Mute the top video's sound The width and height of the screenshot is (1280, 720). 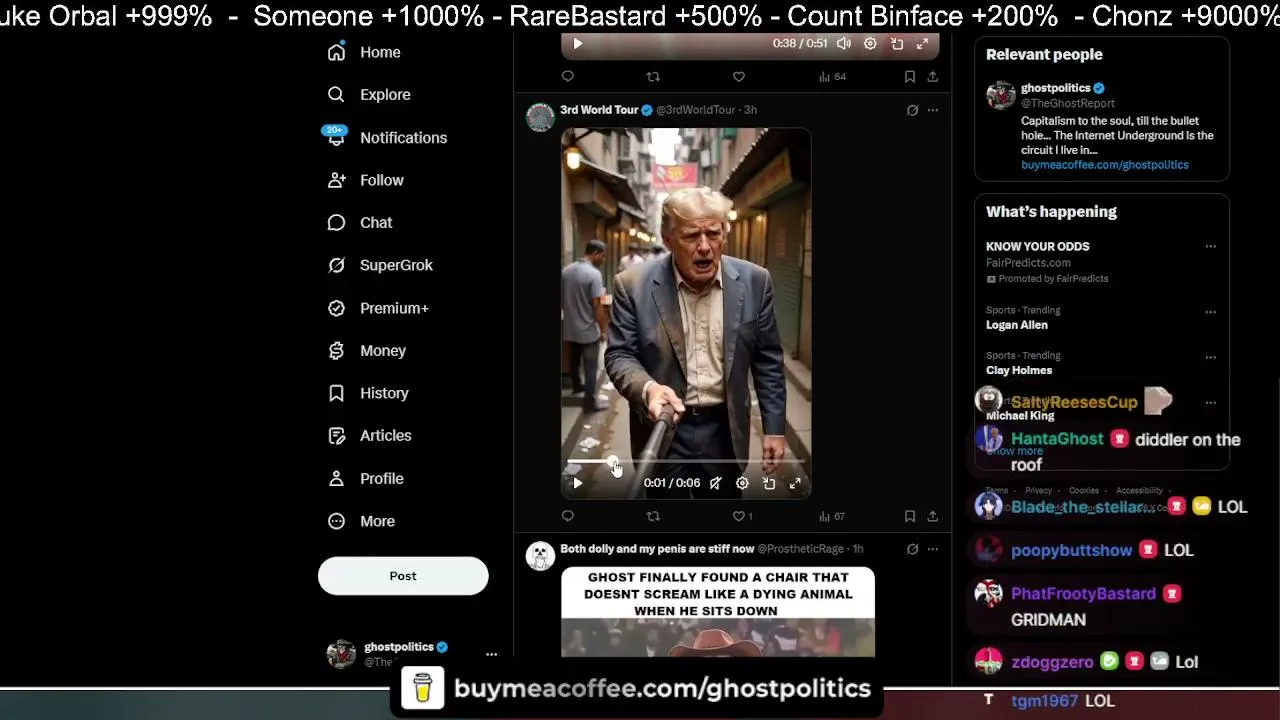click(844, 43)
